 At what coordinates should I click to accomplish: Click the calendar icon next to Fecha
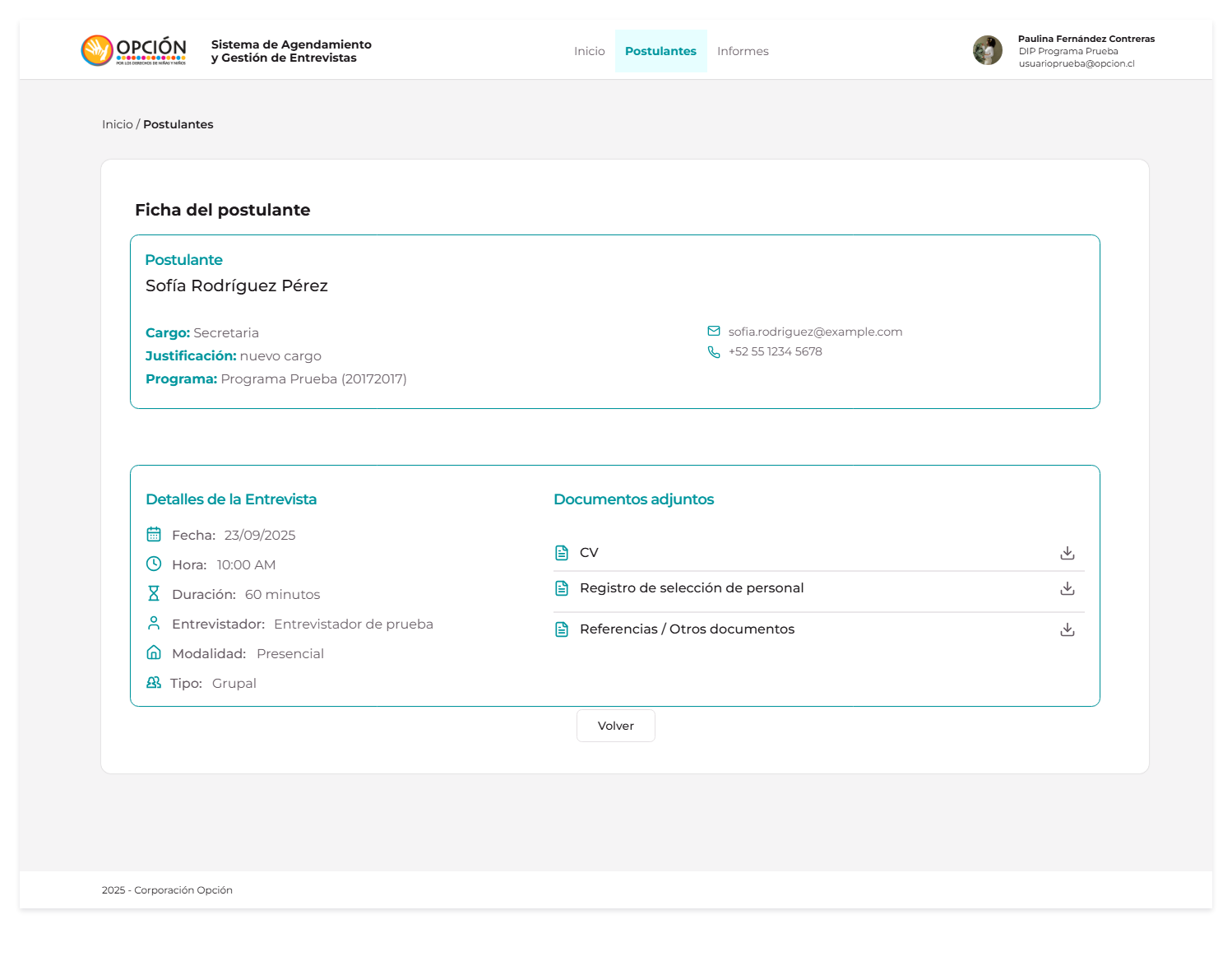[154, 535]
